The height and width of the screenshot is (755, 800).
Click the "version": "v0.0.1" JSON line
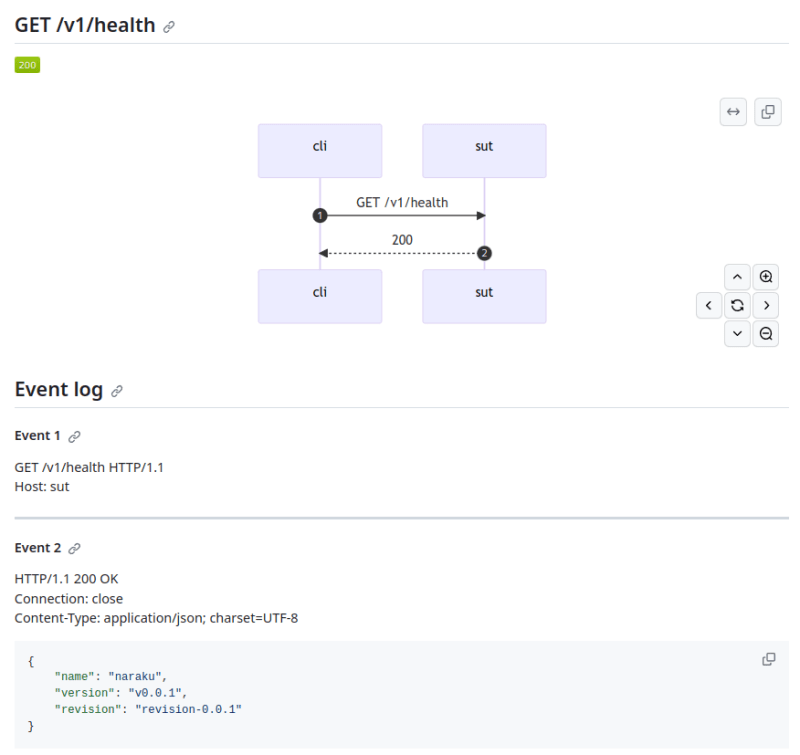[x=121, y=693]
